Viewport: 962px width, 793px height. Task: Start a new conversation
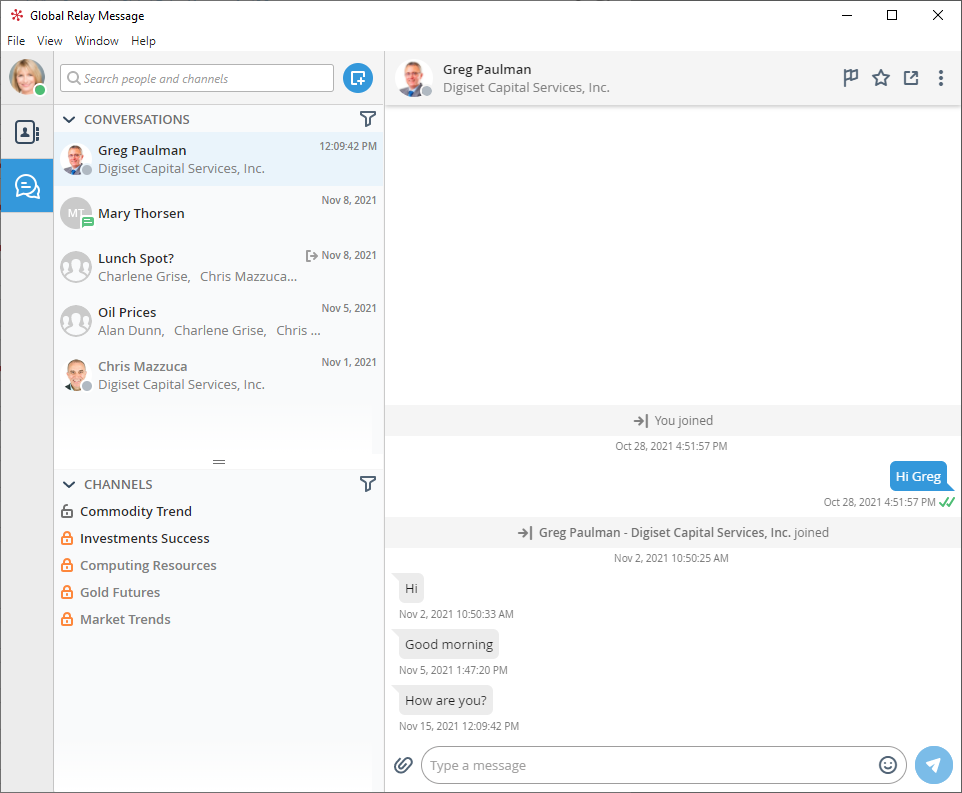(x=357, y=77)
